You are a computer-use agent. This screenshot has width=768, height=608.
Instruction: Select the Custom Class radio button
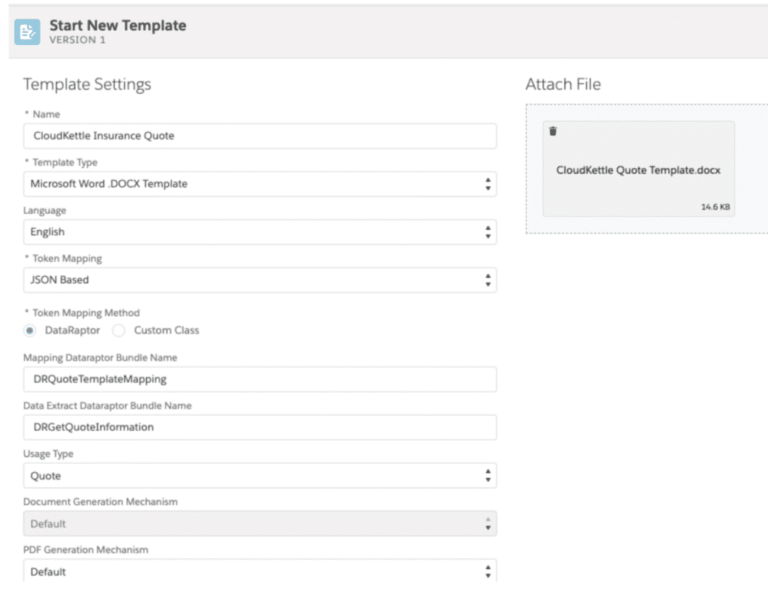(119, 331)
